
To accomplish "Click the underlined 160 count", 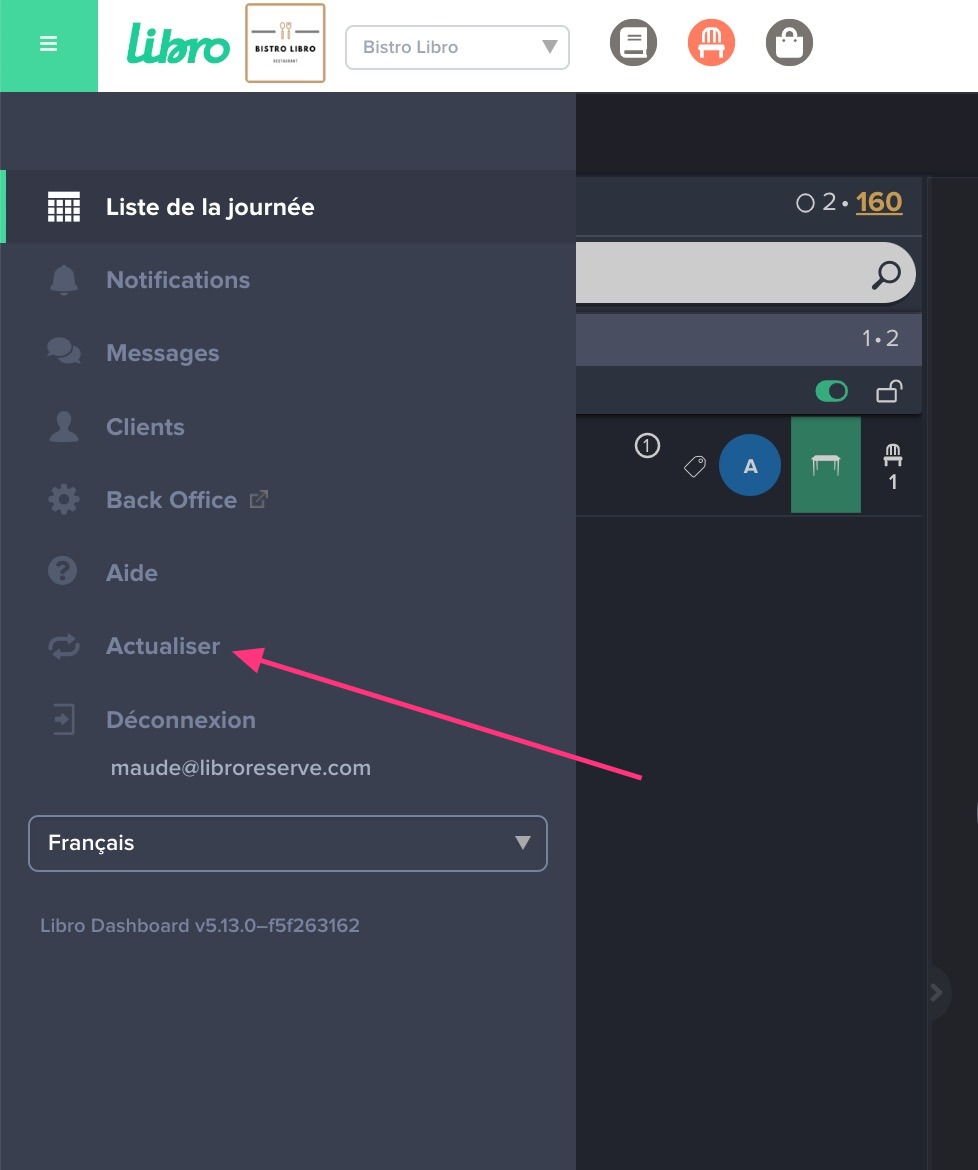I will 879,202.
